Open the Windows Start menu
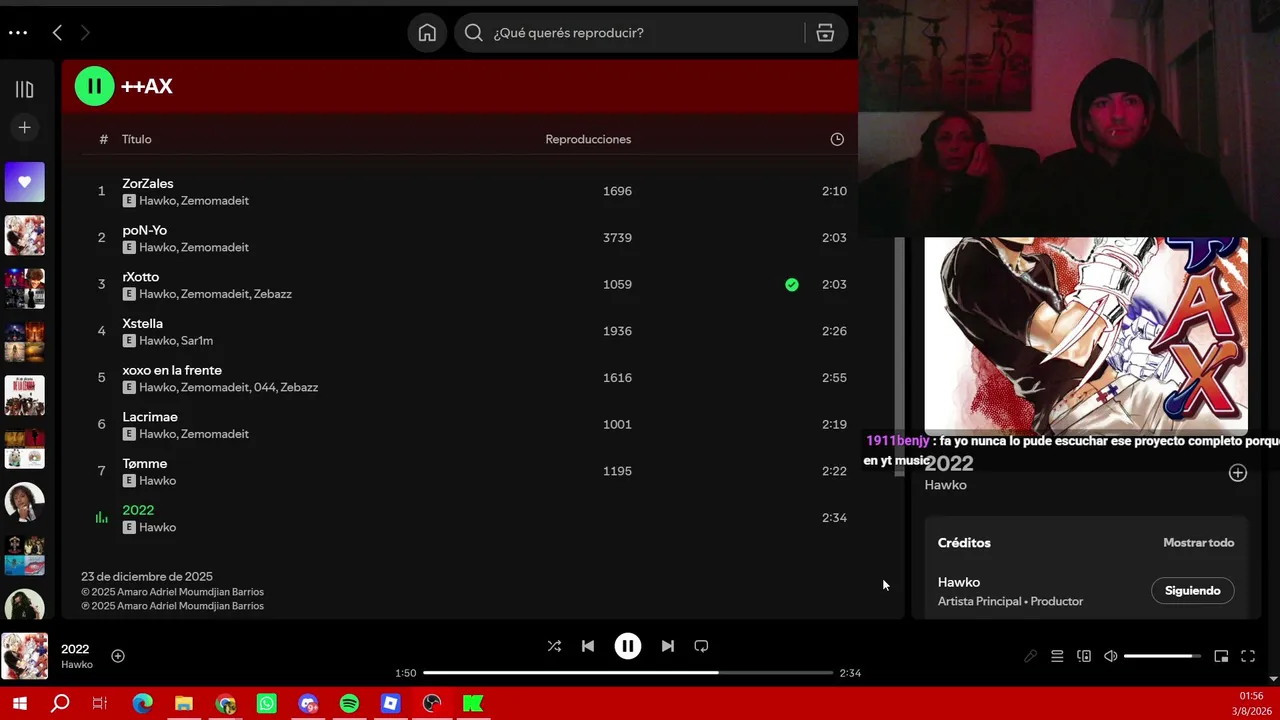The height and width of the screenshot is (720, 1280). (19, 704)
